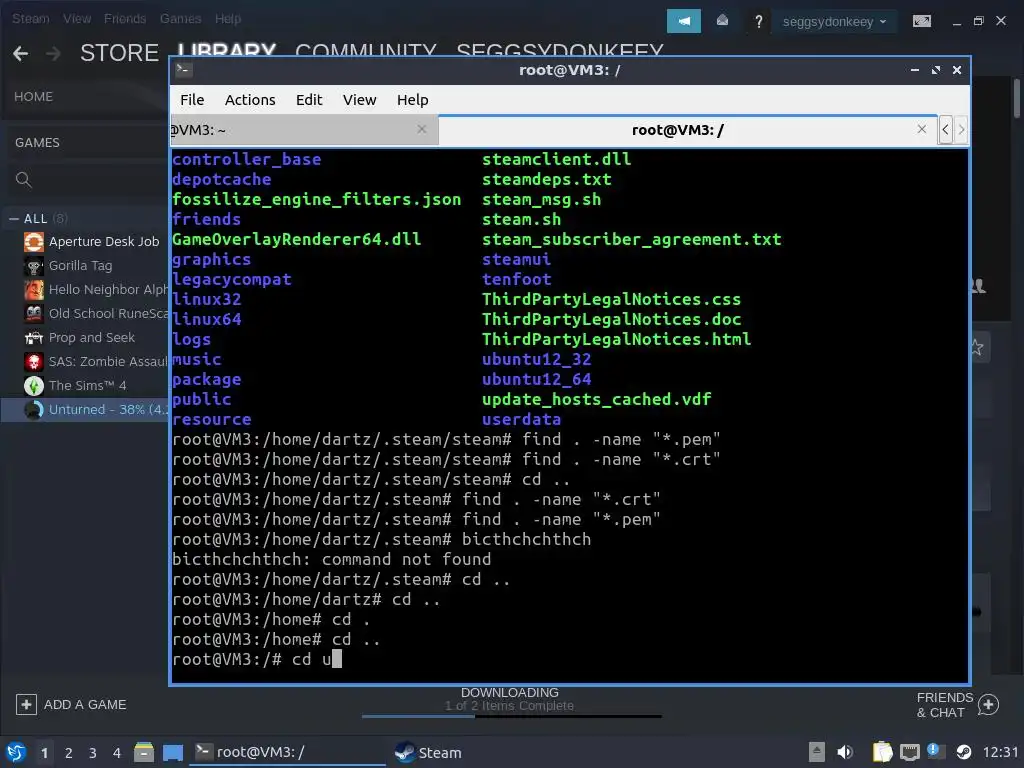Open terminal Actions menu
This screenshot has height=768, width=1024.
250,100
